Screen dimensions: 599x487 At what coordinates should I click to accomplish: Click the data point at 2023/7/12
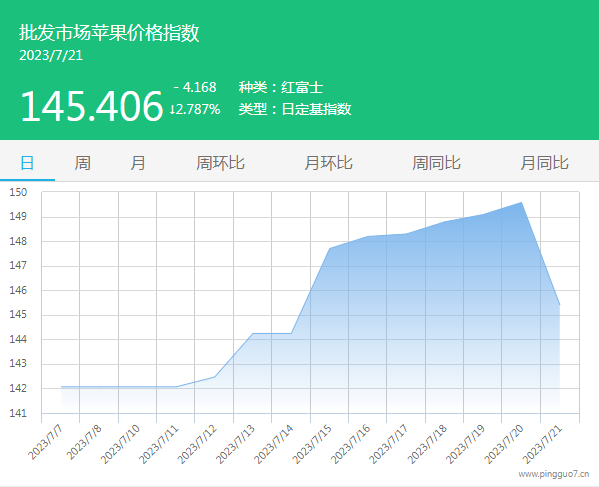click(214, 377)
